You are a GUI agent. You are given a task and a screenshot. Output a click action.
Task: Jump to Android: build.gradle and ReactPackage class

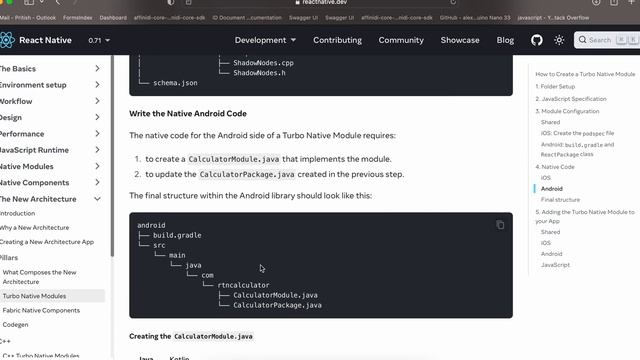click(577, 149)
